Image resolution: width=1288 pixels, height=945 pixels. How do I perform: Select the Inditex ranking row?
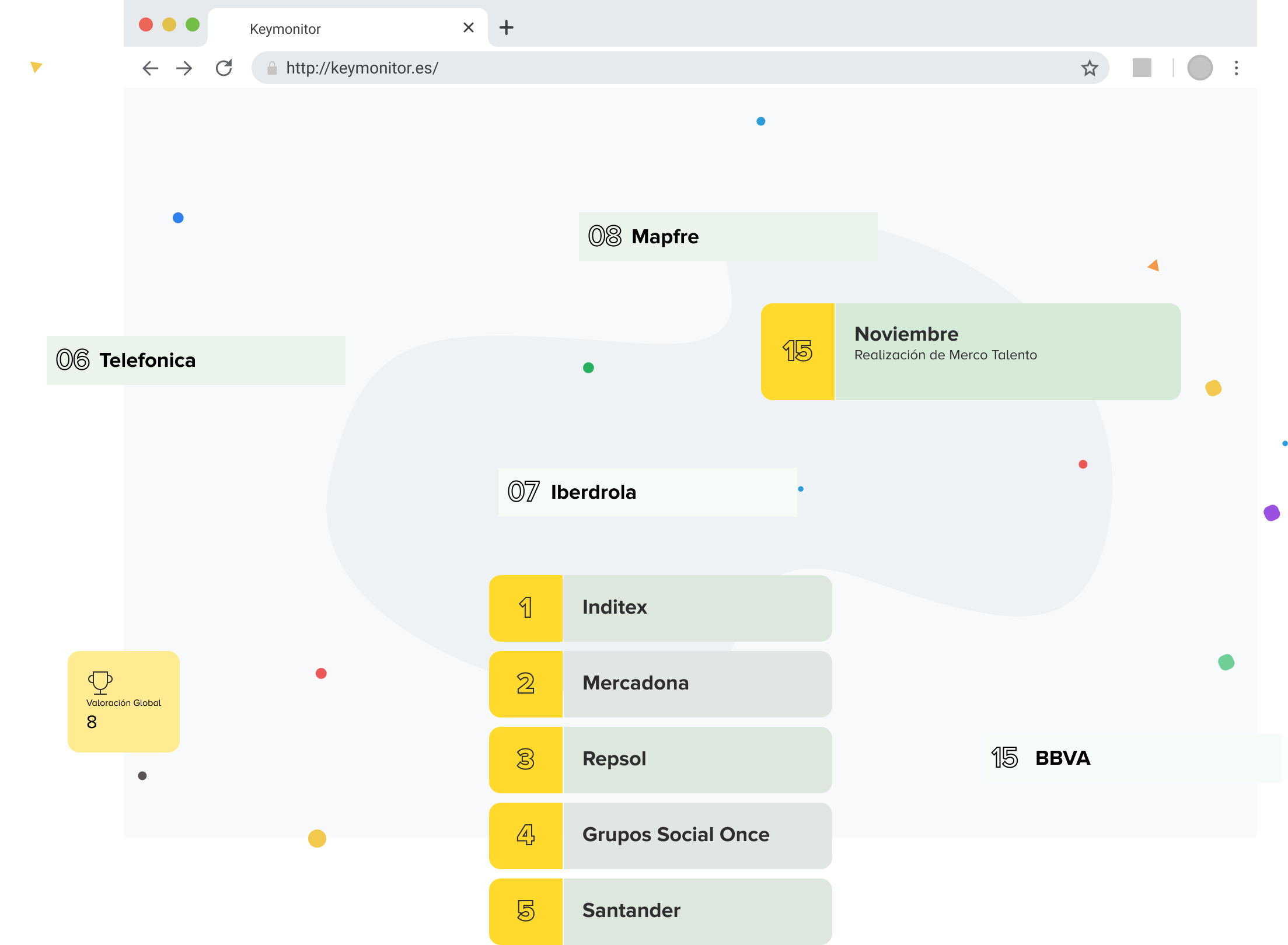point(661,608)
